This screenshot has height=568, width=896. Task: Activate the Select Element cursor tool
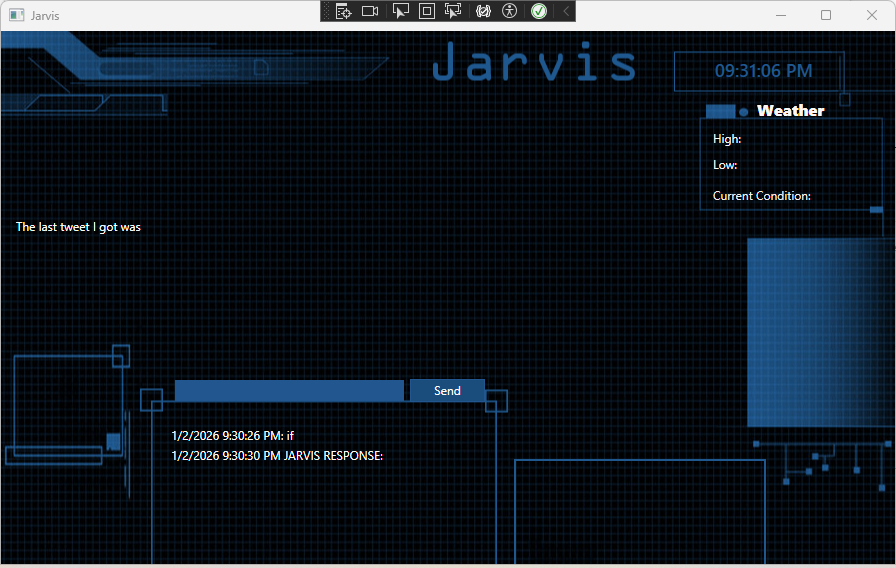point(400,11)
